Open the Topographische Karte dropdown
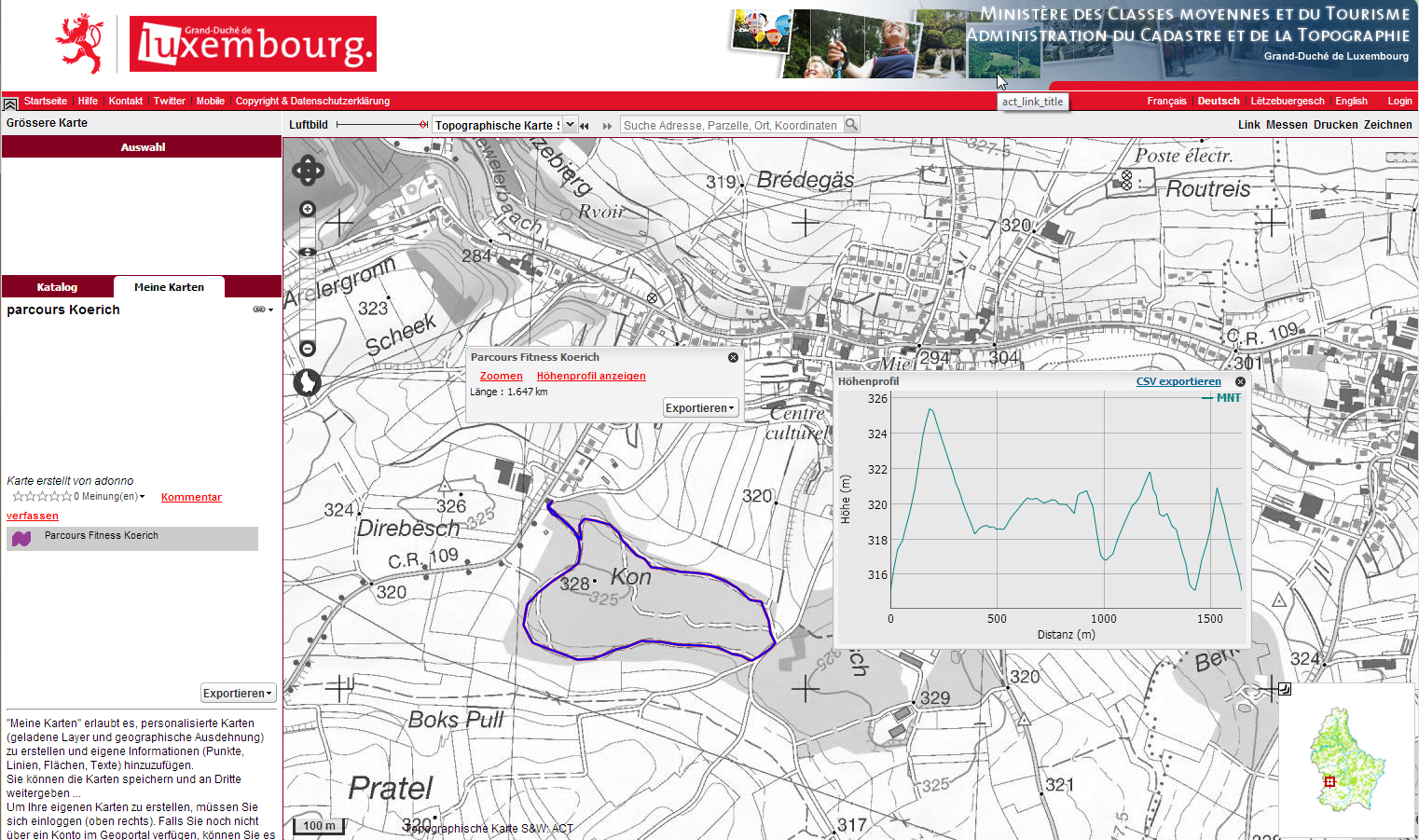Viewport: 1419px width, 840px height. pos(570,125)
